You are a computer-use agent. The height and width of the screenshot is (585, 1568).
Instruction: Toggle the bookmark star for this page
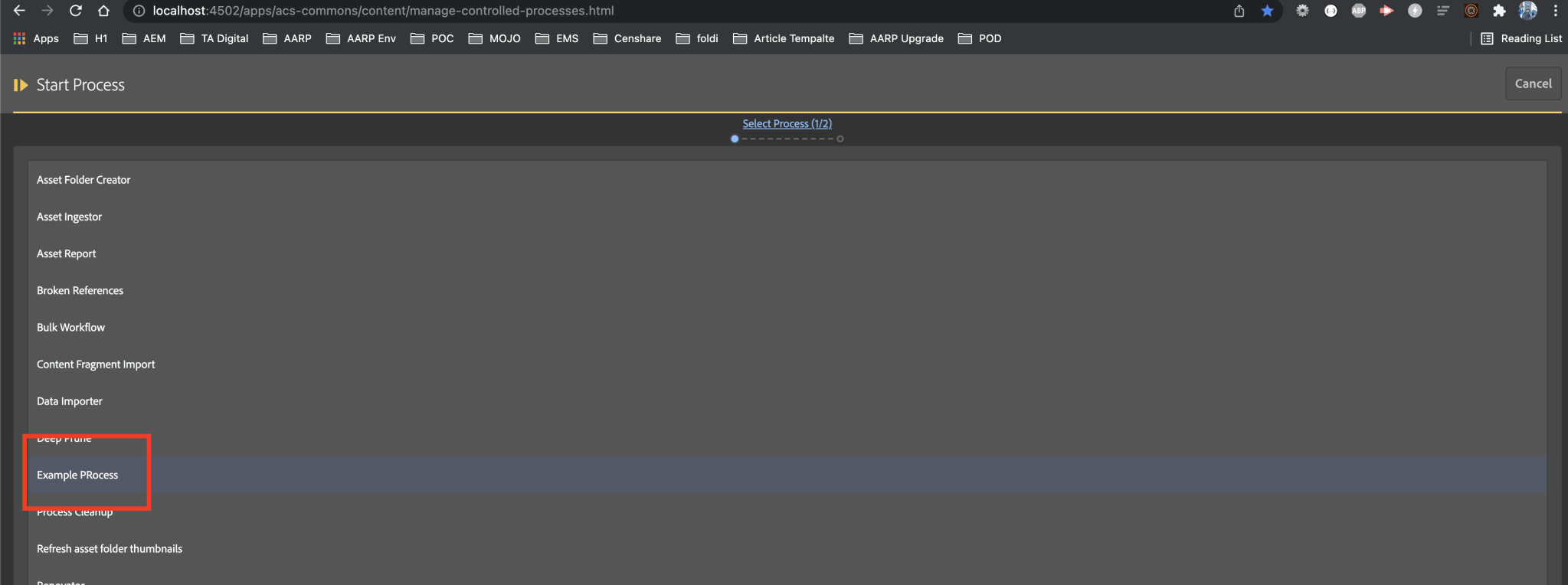pyautogui.click(x=1267, y=11)
